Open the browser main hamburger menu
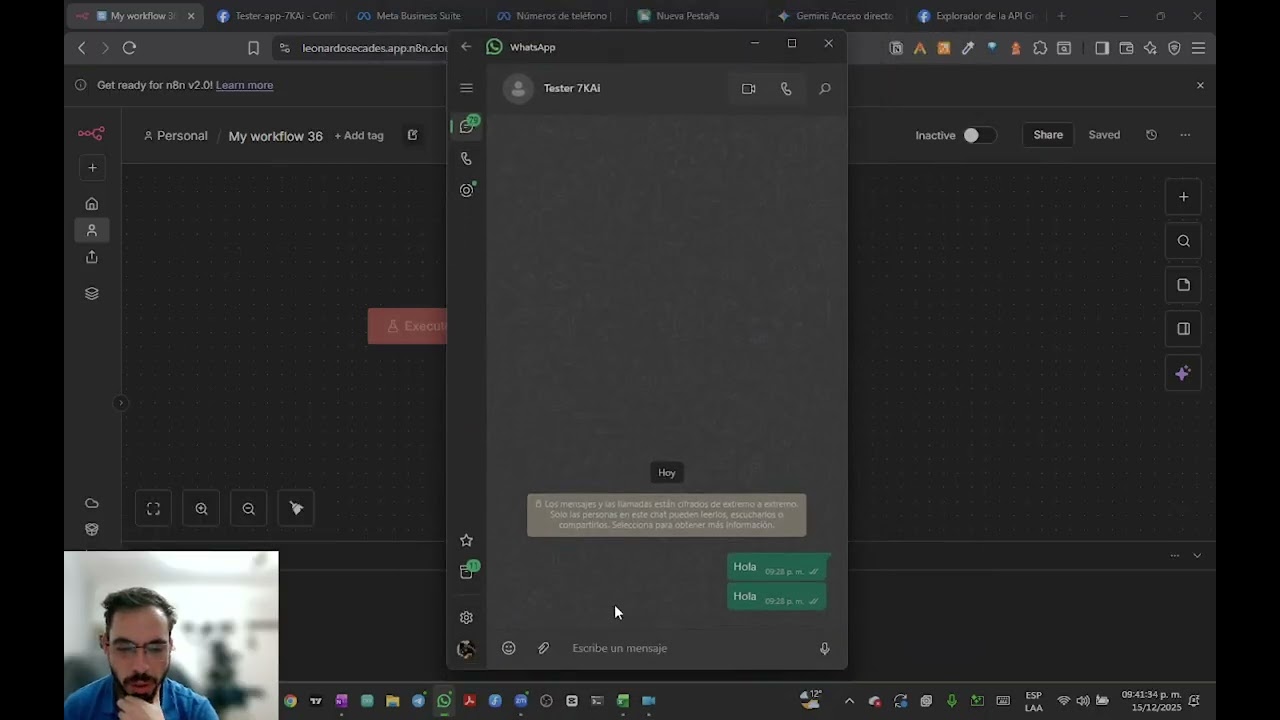The width and height of the screenshot is (1280, 720). (x=1198, y=48)
